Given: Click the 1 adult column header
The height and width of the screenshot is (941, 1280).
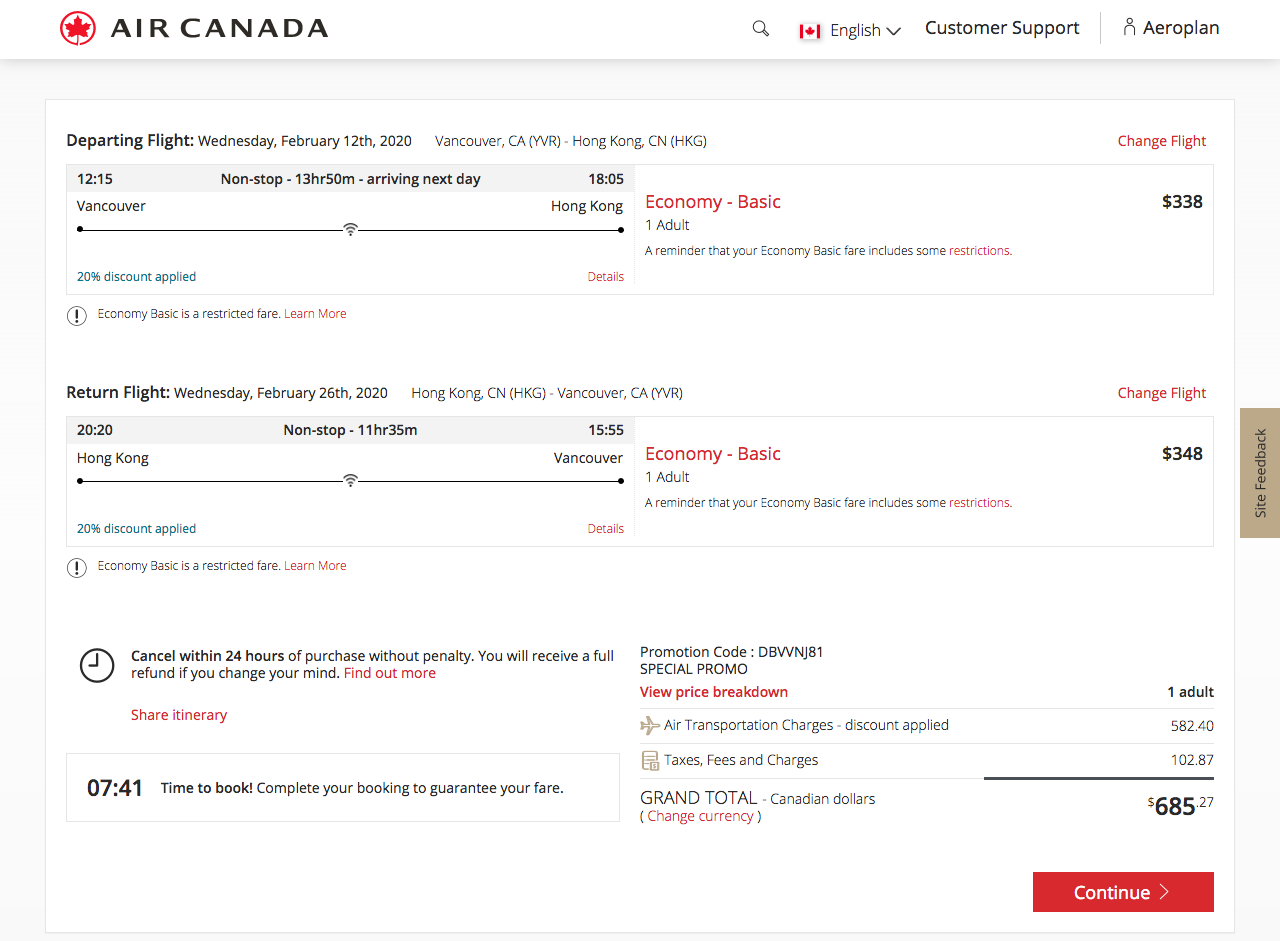Looking at the screenshot, I should [1191, 692].
